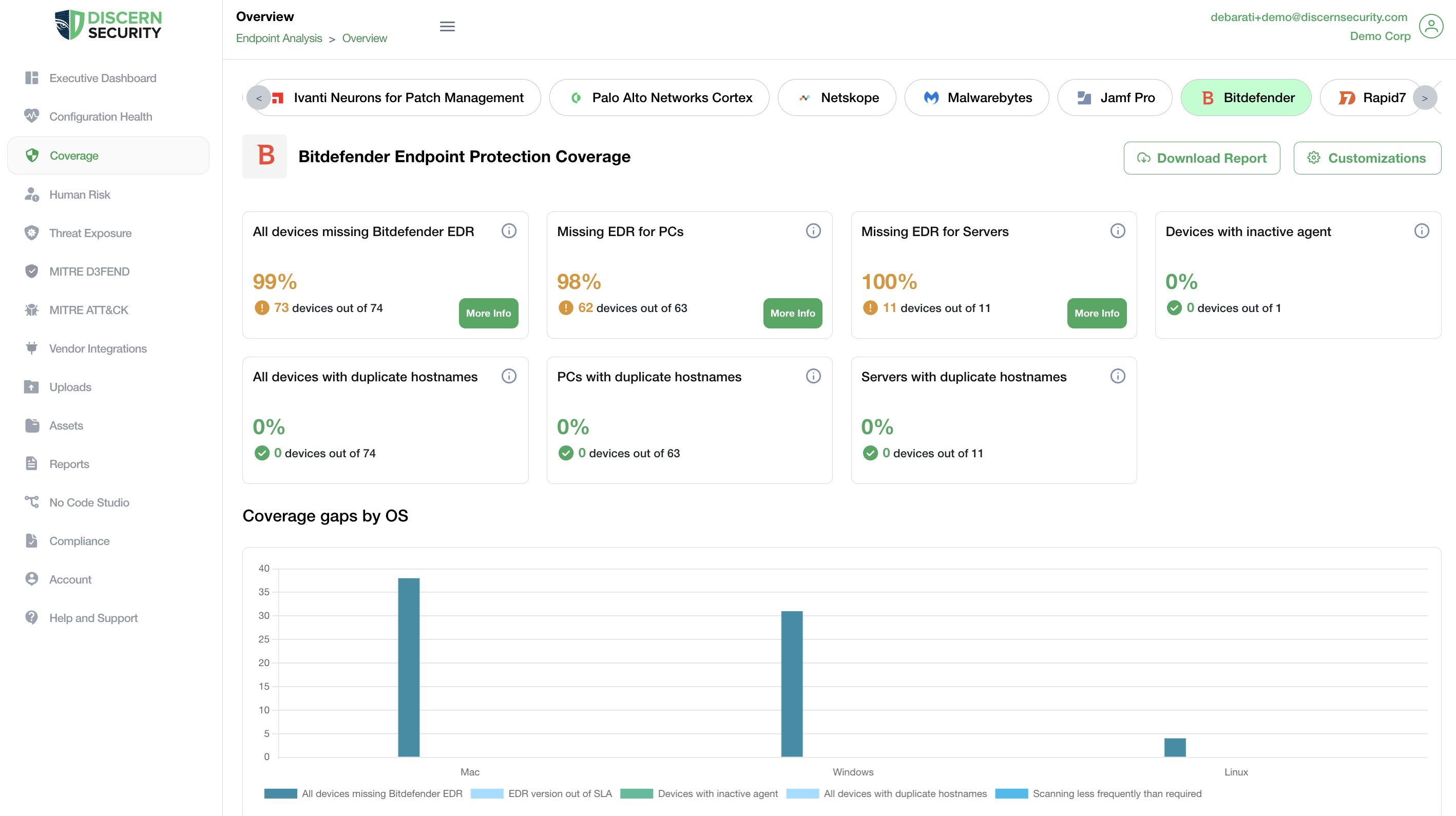The width and height of the screenshot is (1456, 816).
Task: Click the info icon on All devices missing EDR
Action: (x=509, y=230)
